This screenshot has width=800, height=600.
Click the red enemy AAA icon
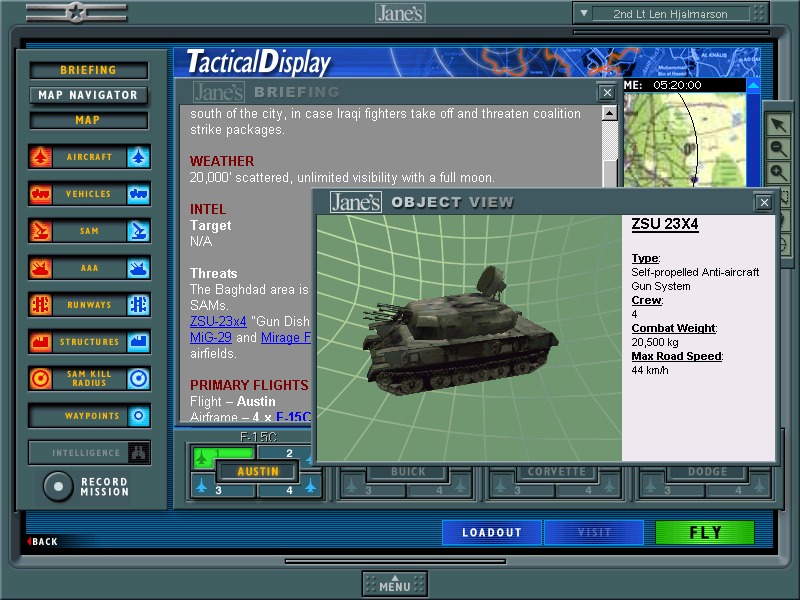pyautogui.click(x=40, y=268)
